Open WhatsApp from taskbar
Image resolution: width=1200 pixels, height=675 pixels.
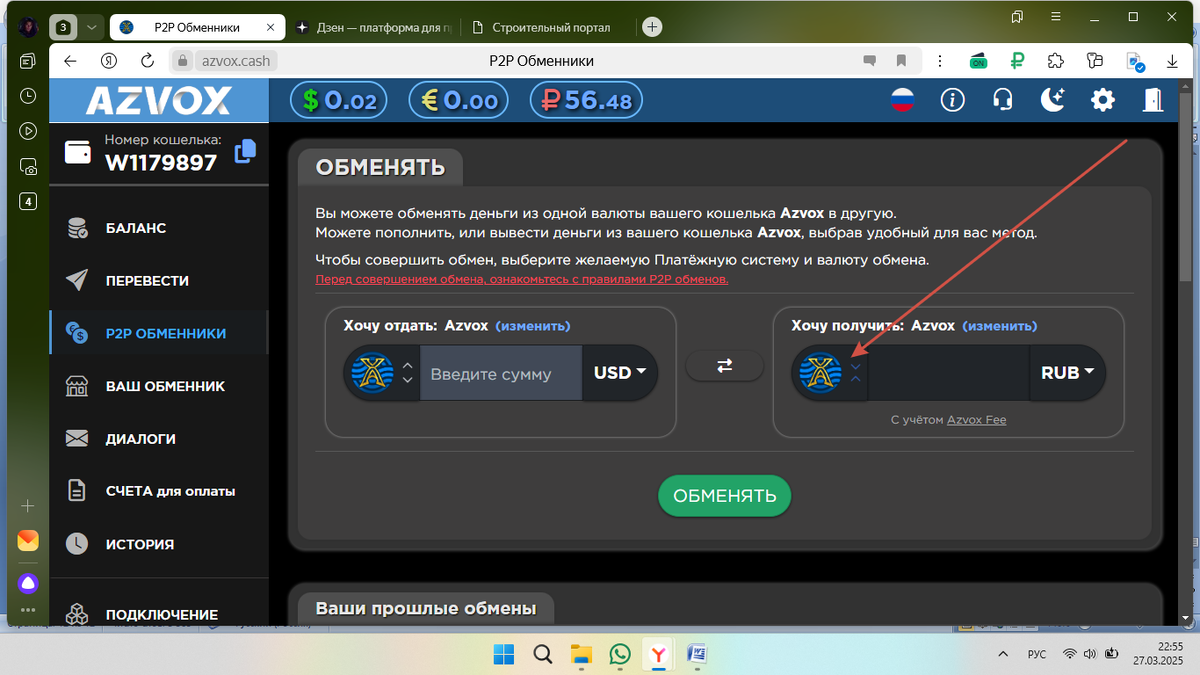tap(620, 654)
